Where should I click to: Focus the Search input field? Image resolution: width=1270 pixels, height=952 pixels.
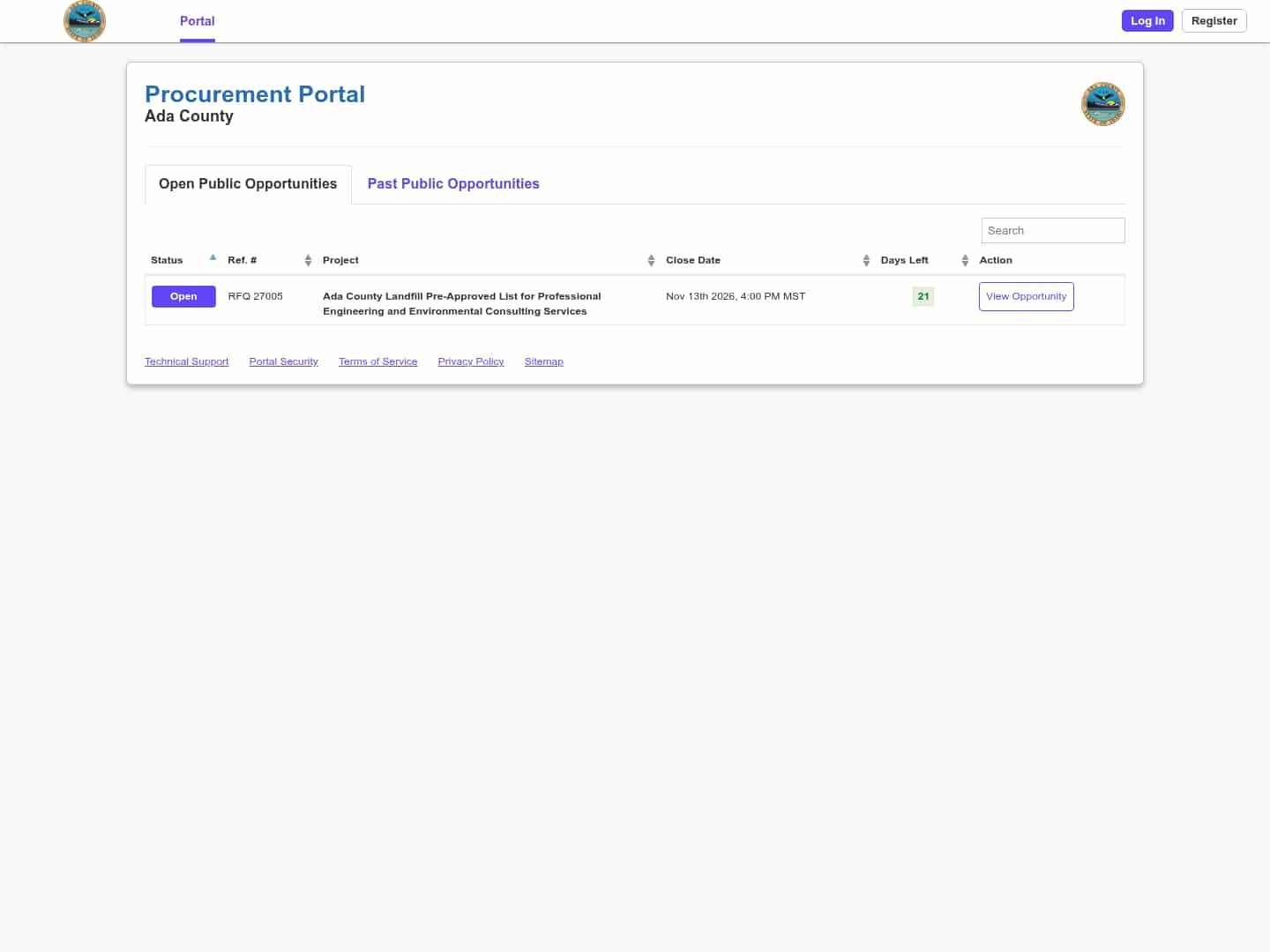tap(1053, 230)
